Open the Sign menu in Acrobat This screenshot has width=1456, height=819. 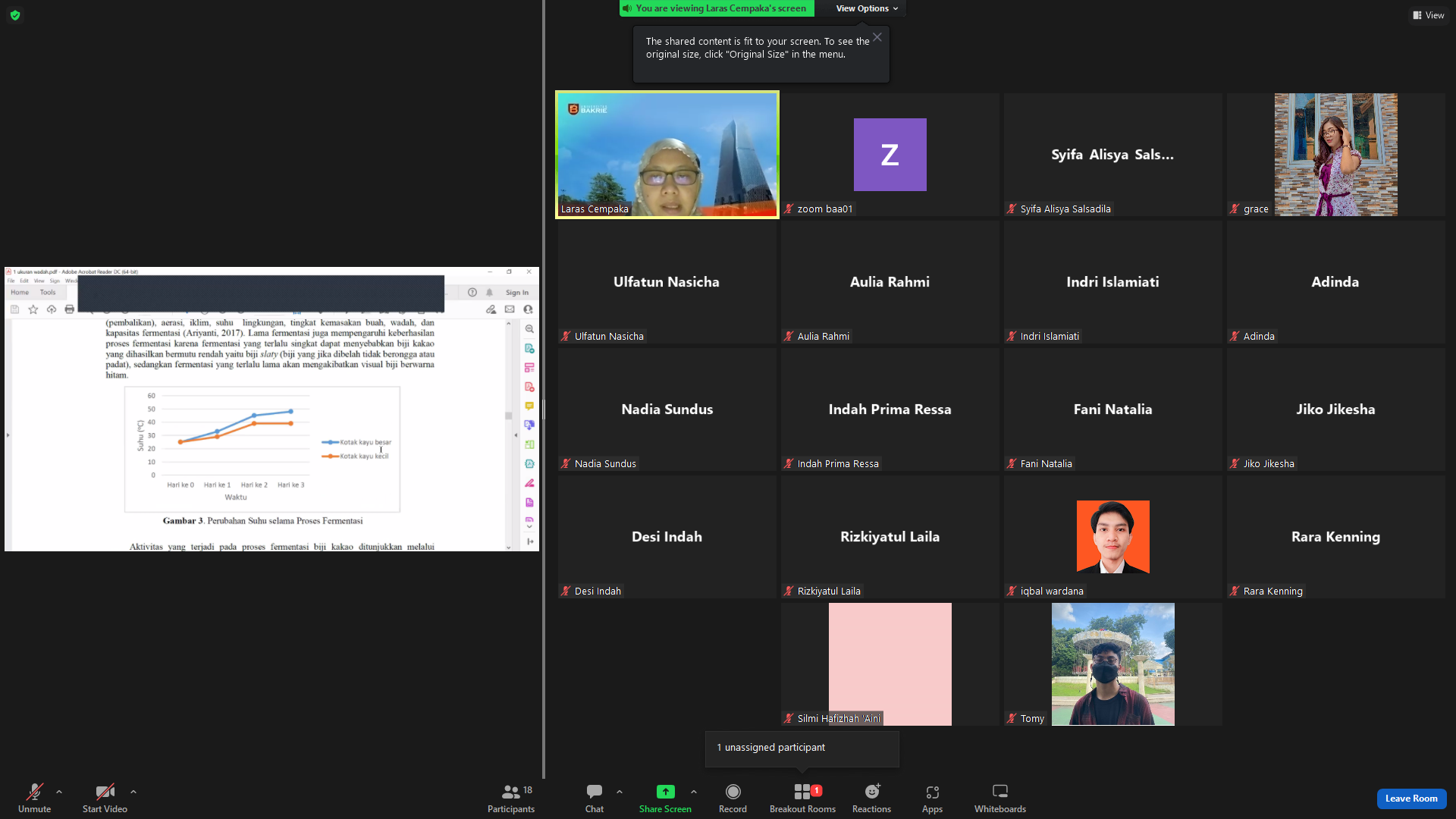[x=55, y=281]
